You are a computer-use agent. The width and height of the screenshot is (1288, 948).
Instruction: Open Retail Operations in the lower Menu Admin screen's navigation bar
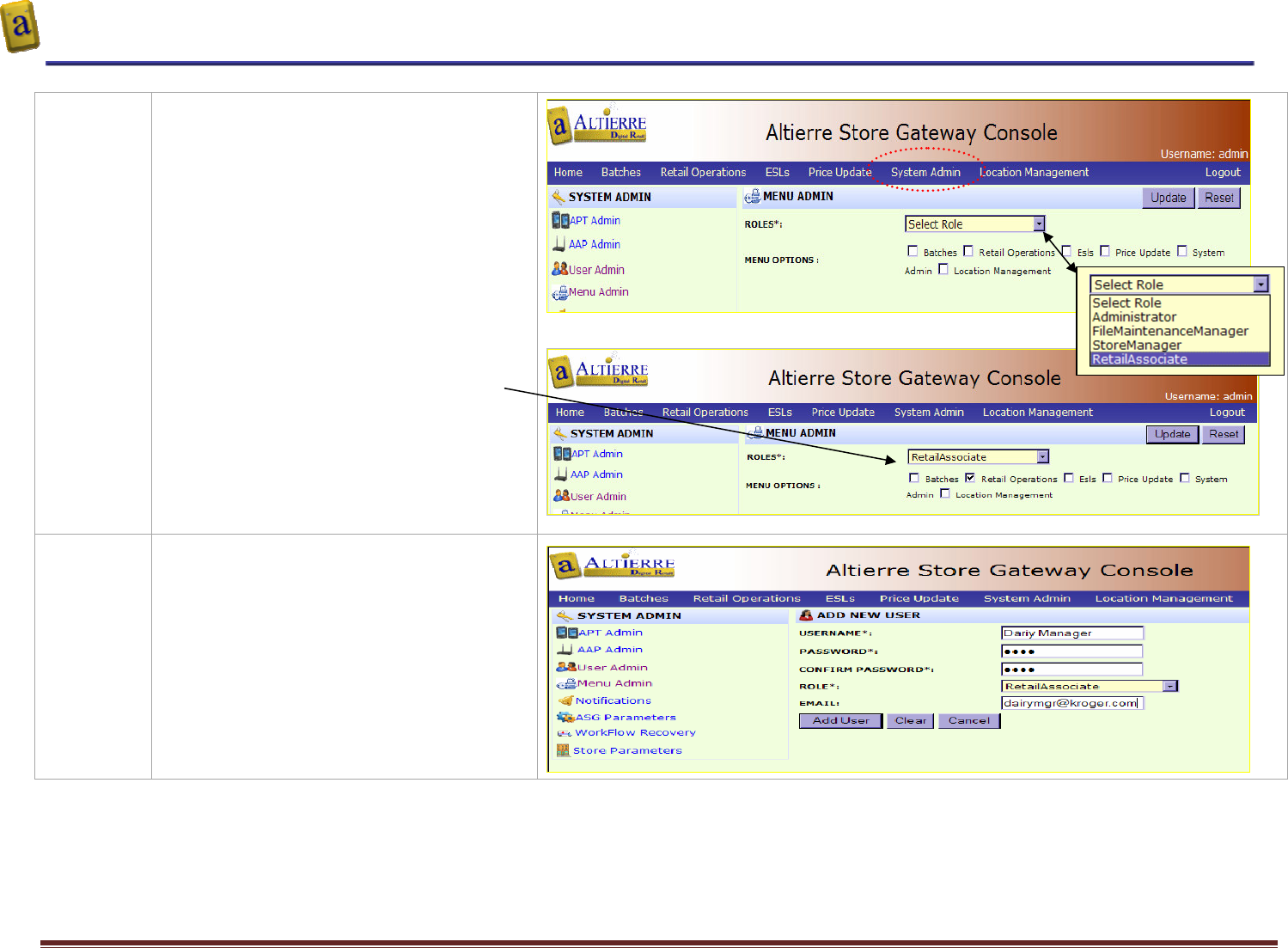coord(705,413)
